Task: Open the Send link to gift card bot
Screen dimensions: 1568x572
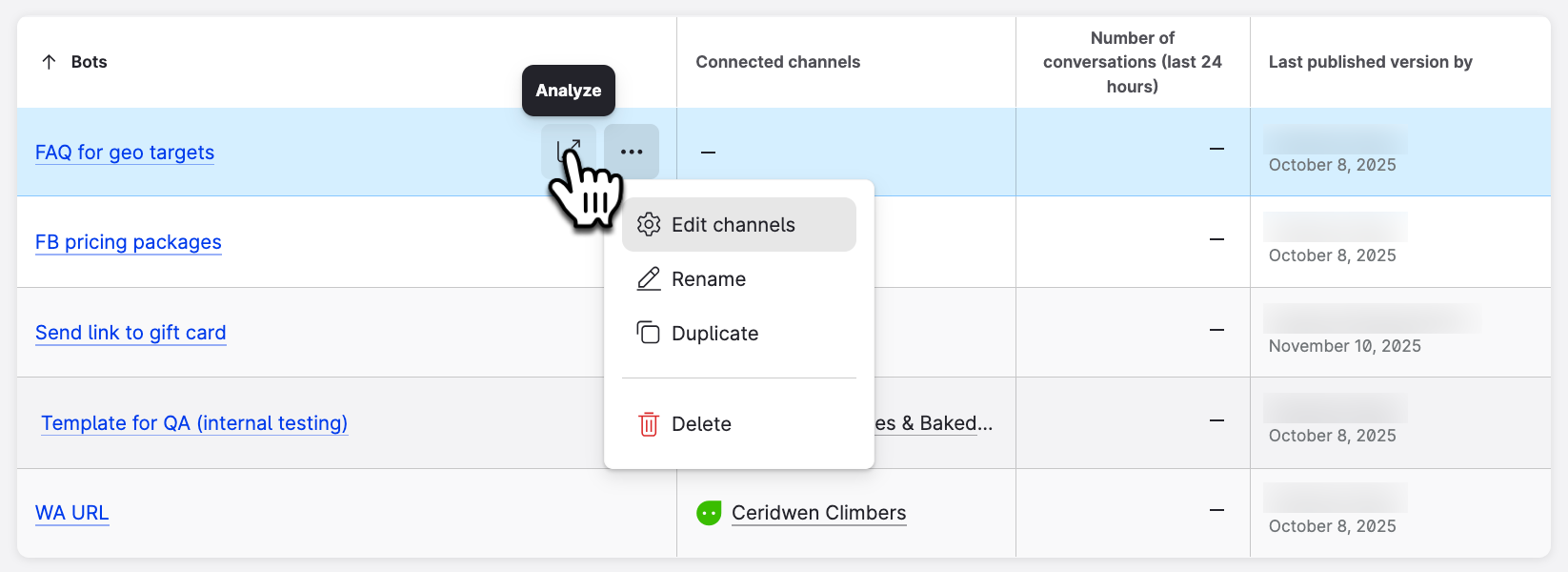Action: point(131,333)
